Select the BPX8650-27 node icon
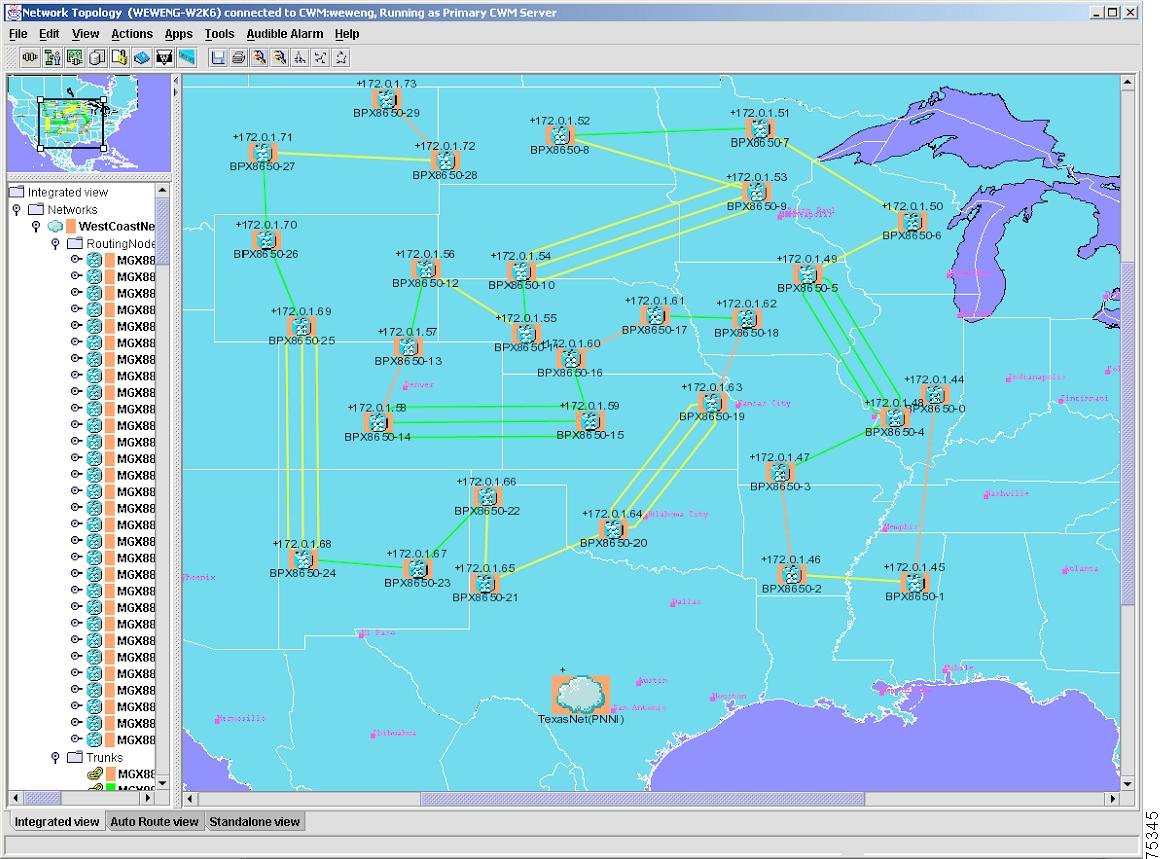Viewport: 1163px width, 859px height. [x=263, y=153]
